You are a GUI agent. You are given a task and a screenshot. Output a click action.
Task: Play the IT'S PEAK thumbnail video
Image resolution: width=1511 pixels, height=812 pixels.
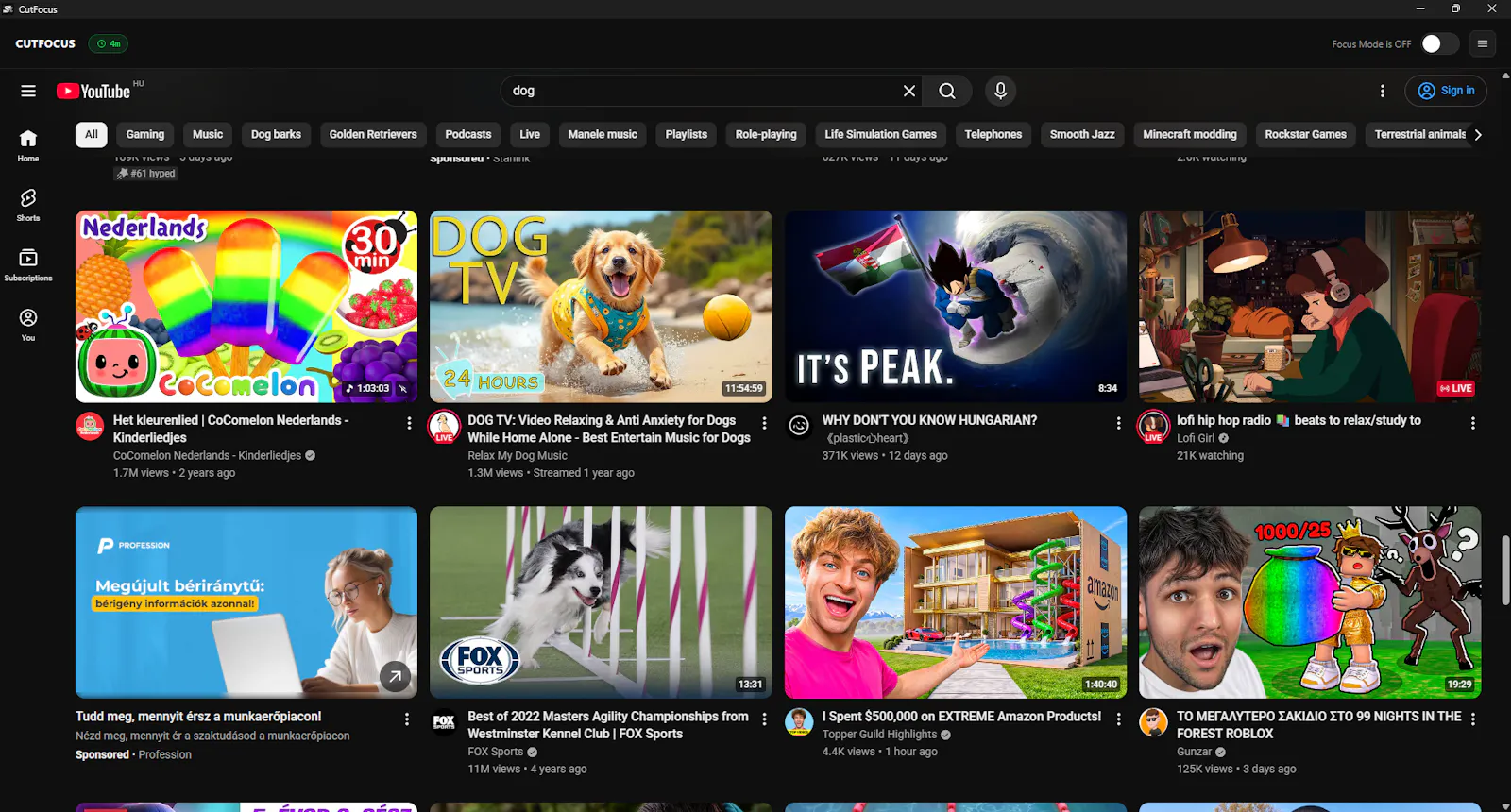[x=956, y=307]
